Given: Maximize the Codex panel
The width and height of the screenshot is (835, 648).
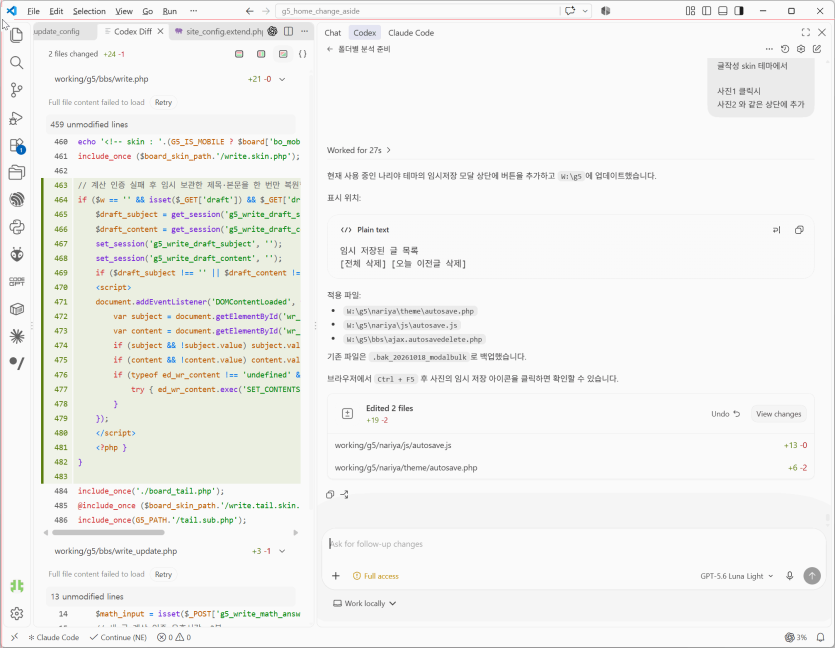Looking at the screenshot, I should pyautogui.click(x=806, y=32).
